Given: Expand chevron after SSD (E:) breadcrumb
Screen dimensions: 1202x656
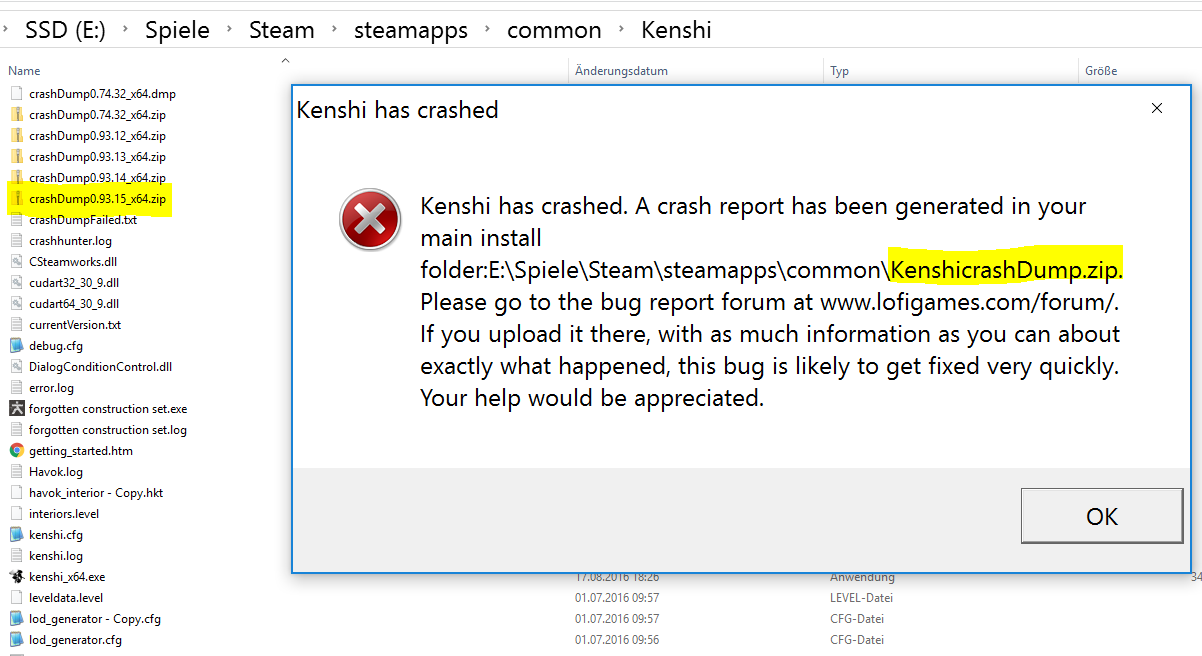Looking at the screenshot, I should pos(127,30).
